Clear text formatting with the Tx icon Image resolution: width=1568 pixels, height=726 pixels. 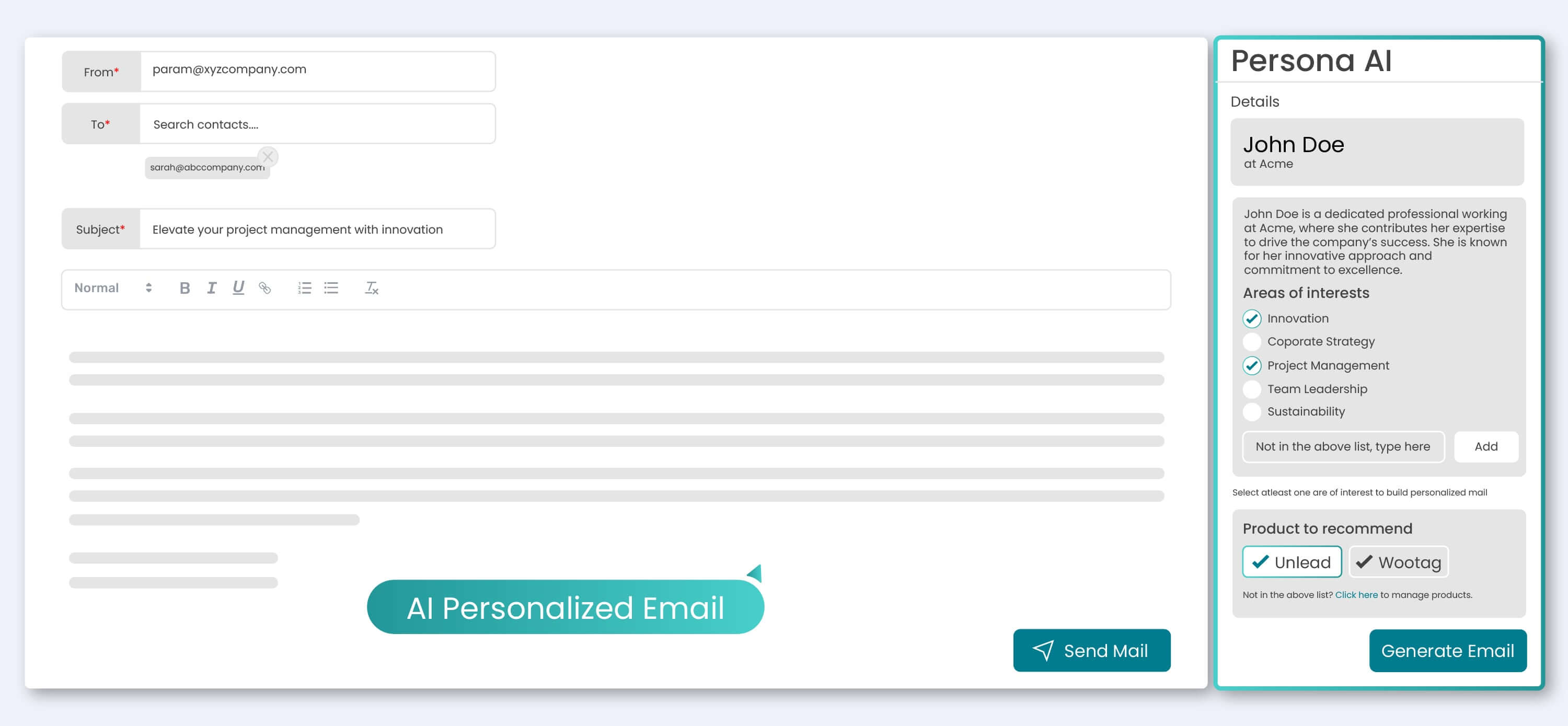371,288
